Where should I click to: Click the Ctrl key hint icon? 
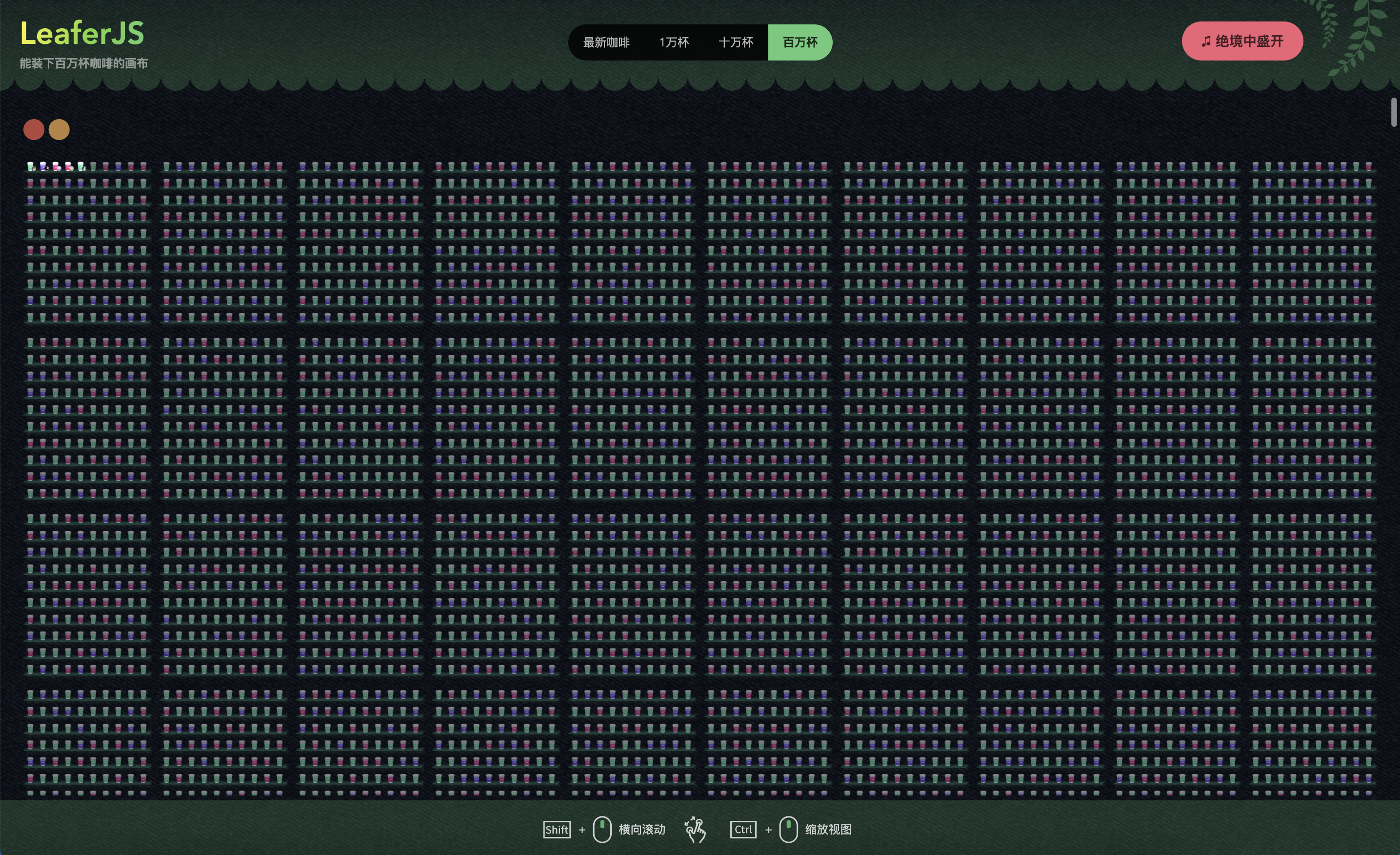743,830
